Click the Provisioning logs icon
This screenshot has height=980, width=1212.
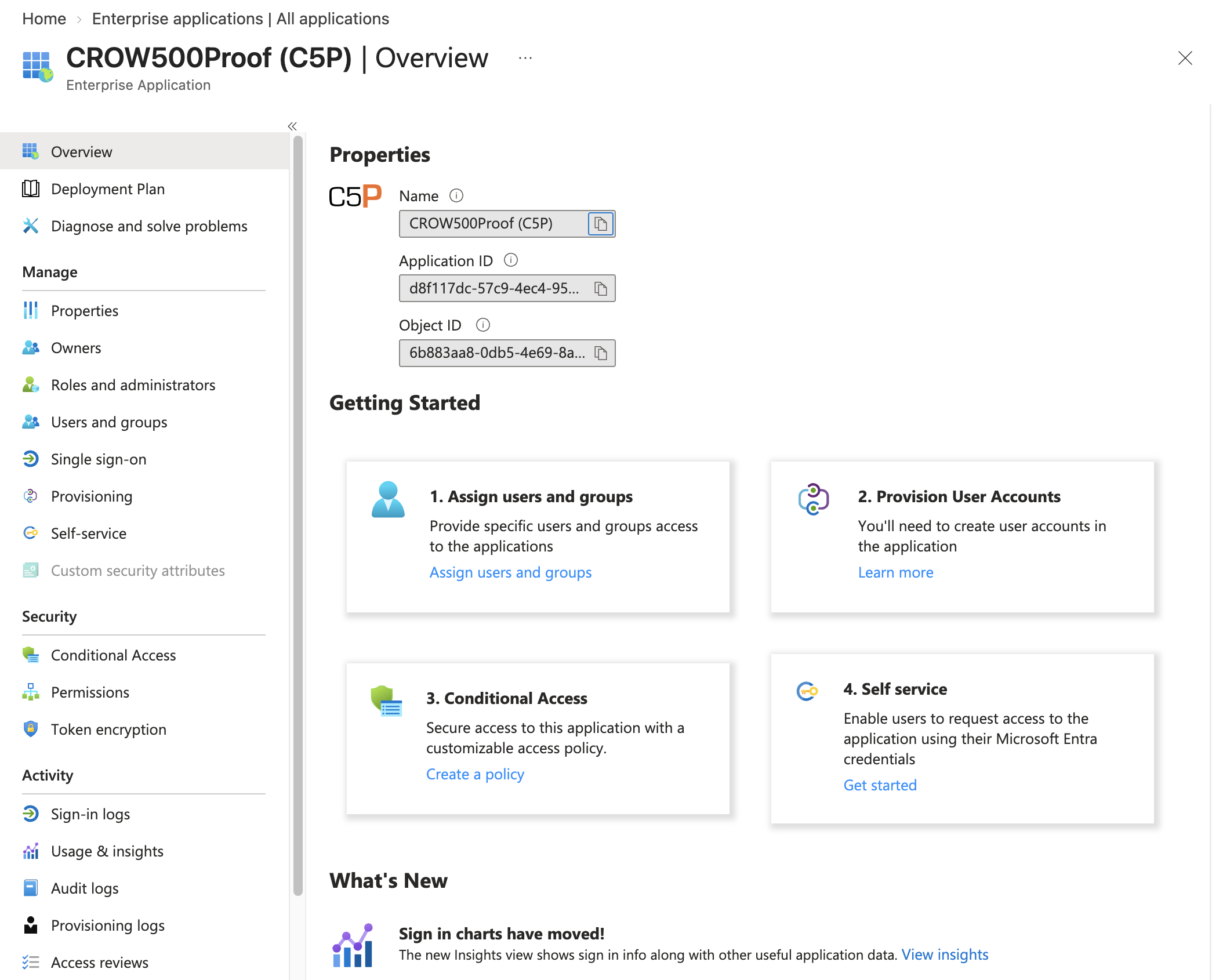(x=31, y=925)
